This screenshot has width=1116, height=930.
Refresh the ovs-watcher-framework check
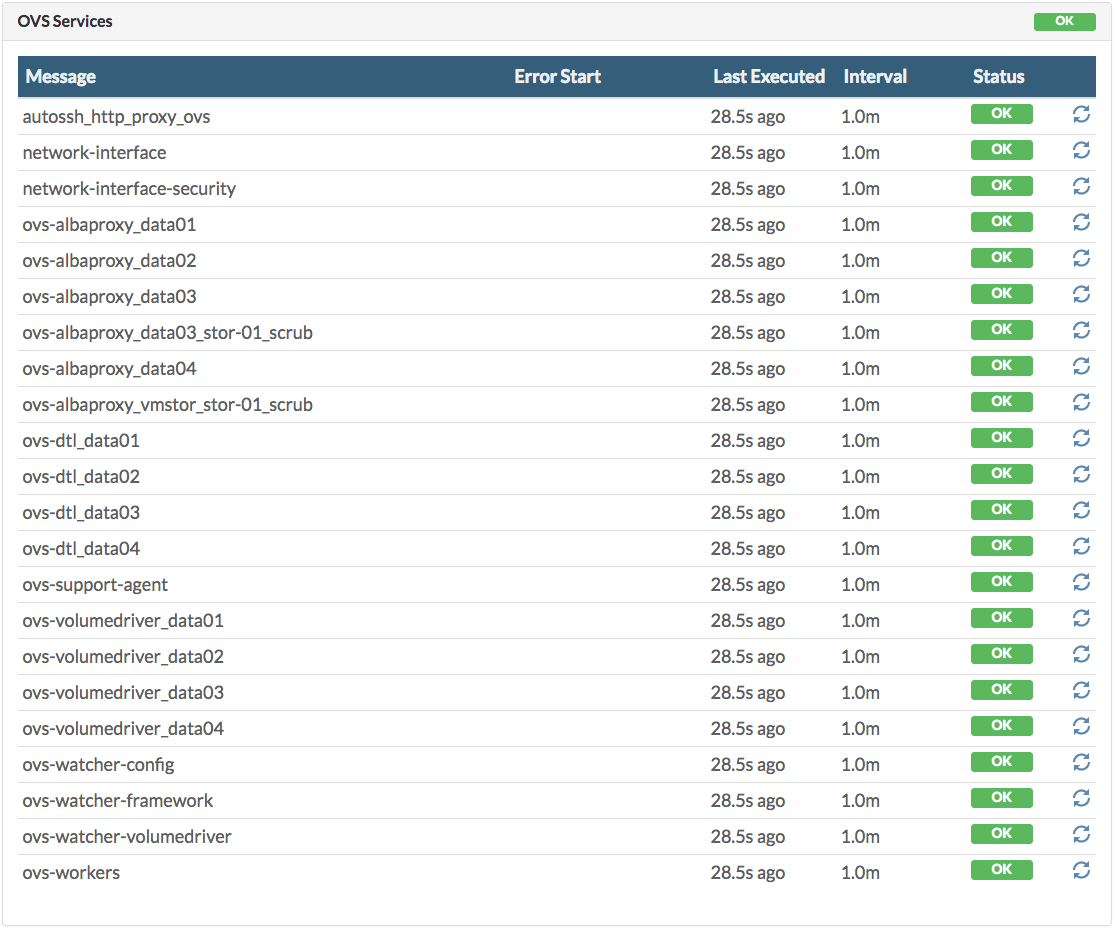pyautogui.click(x=1080, y=798)
